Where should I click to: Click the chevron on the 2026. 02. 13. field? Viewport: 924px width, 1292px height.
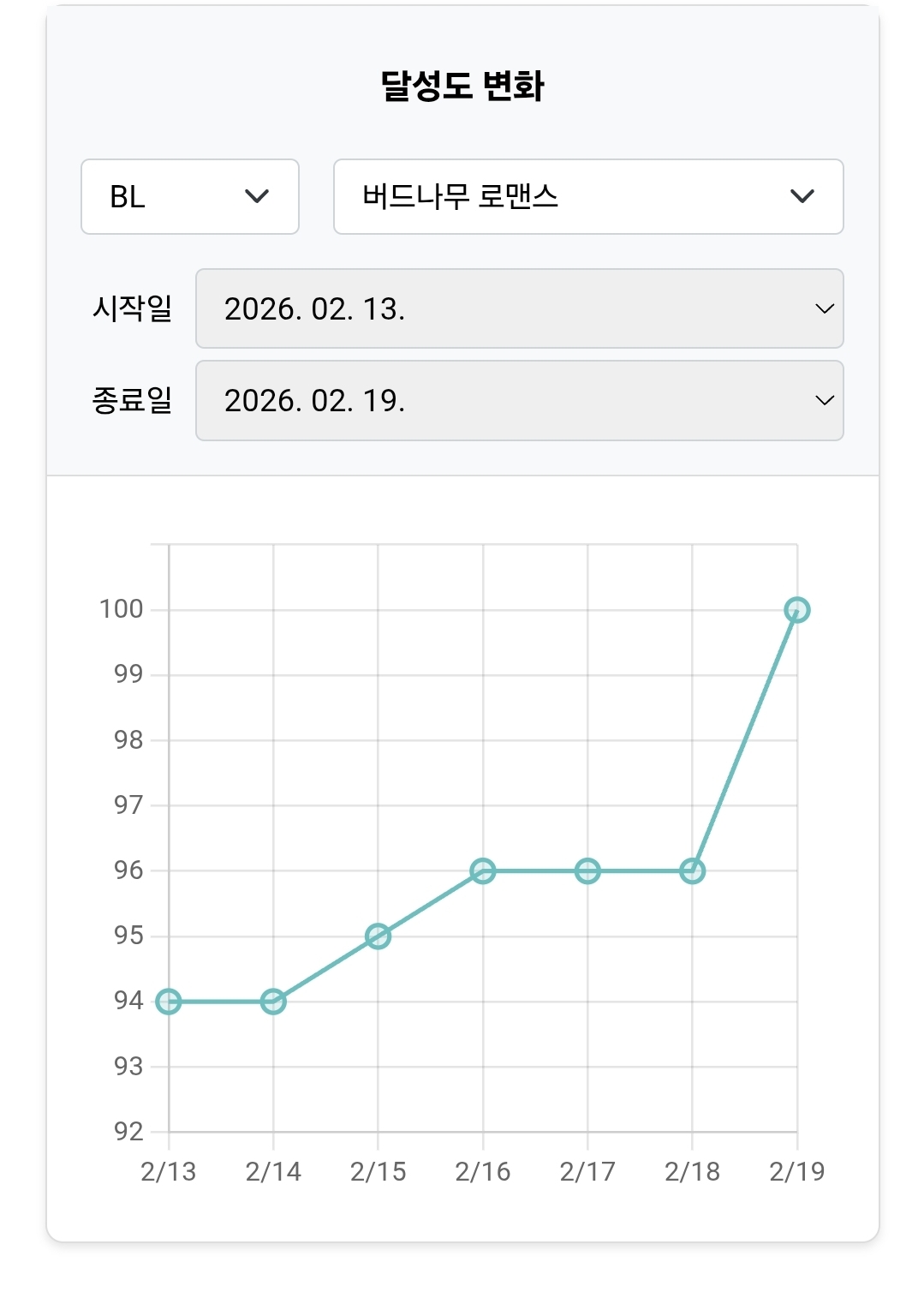(x=824, y=308)
